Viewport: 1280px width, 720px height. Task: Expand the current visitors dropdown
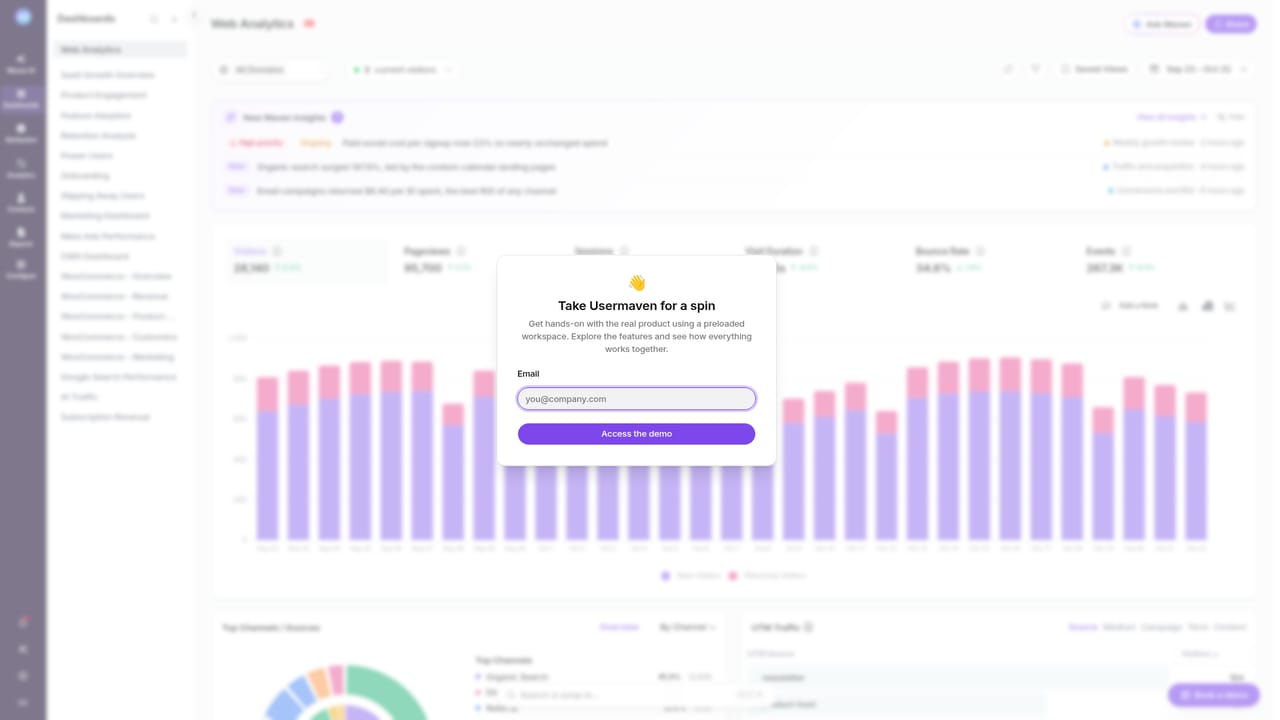[404, 70]
